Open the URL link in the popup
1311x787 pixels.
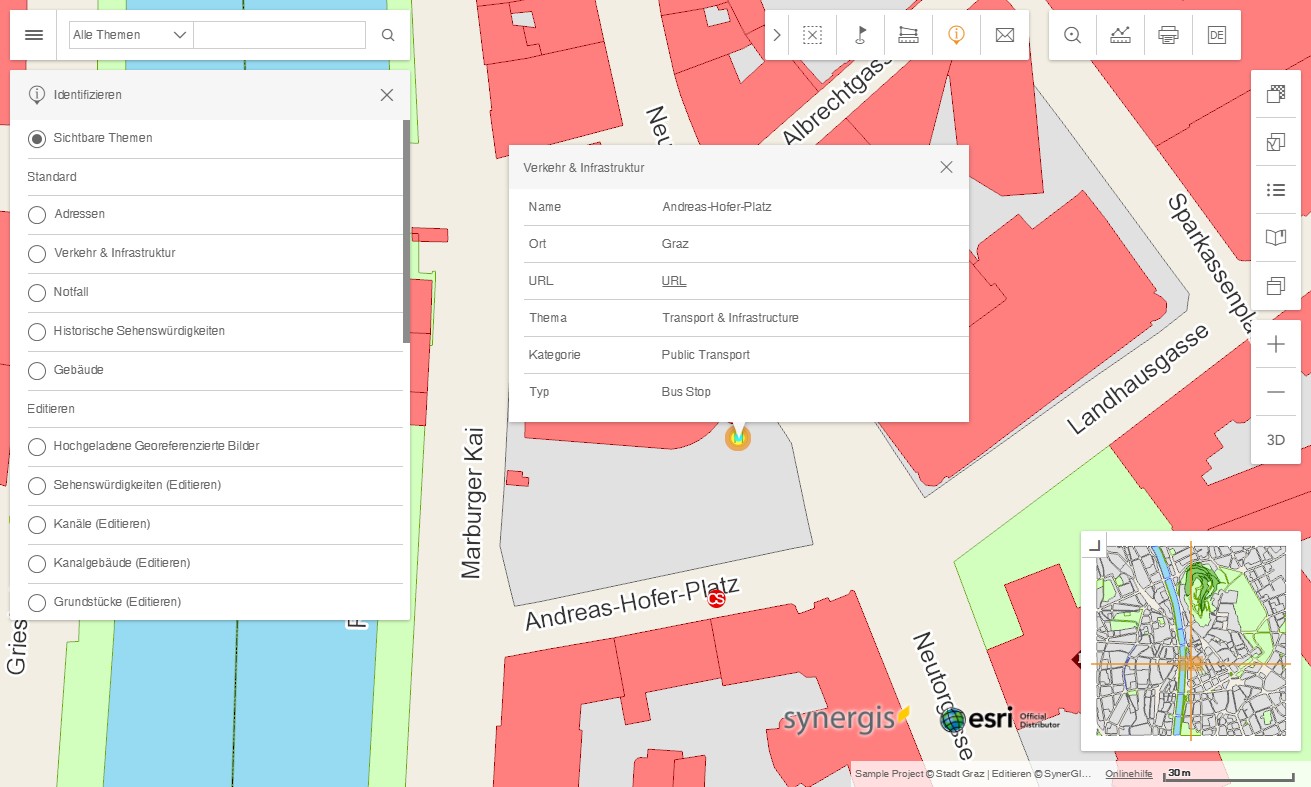coord(673,281)
